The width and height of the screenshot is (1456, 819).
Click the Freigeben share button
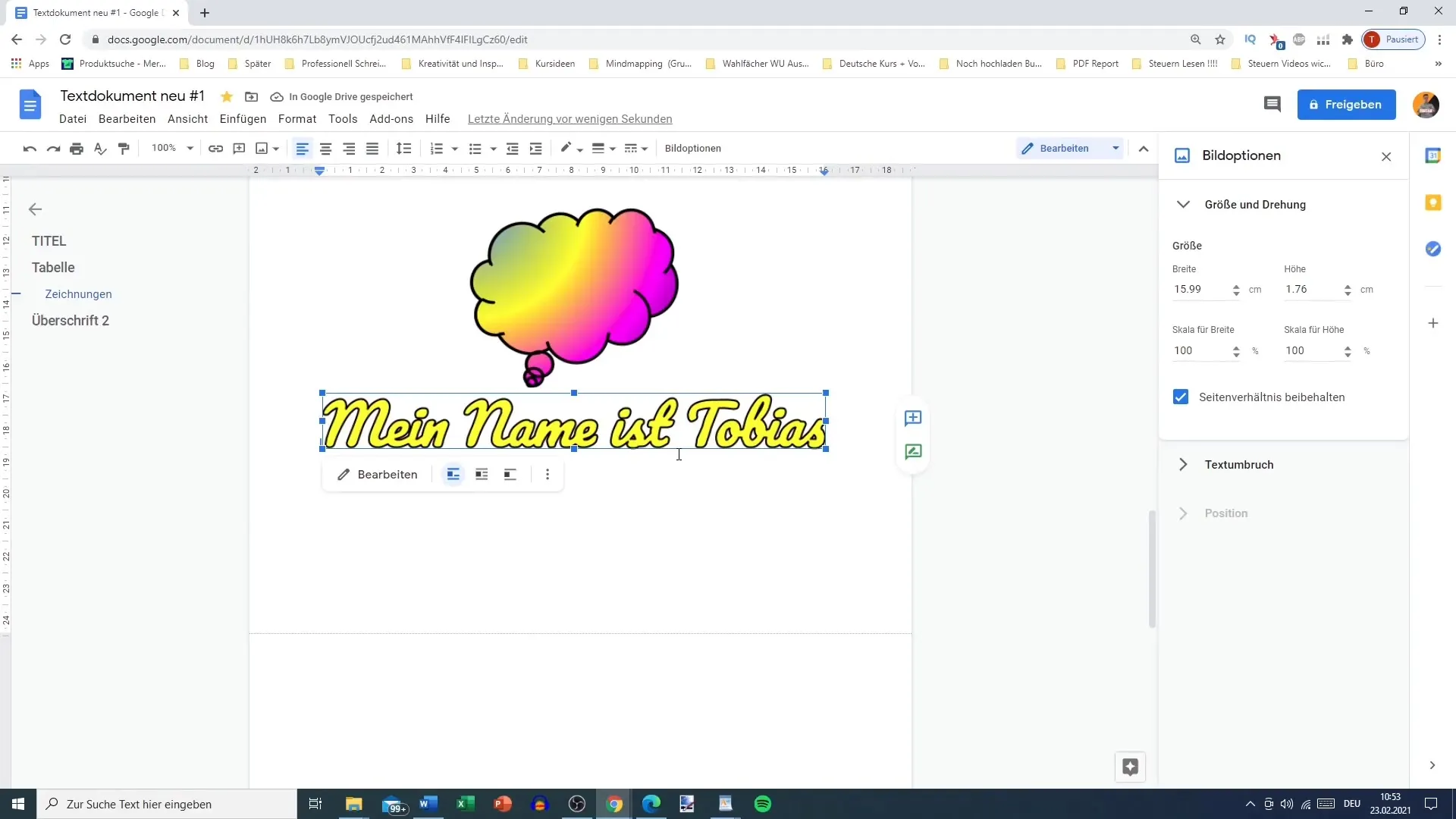[1346, 105]
